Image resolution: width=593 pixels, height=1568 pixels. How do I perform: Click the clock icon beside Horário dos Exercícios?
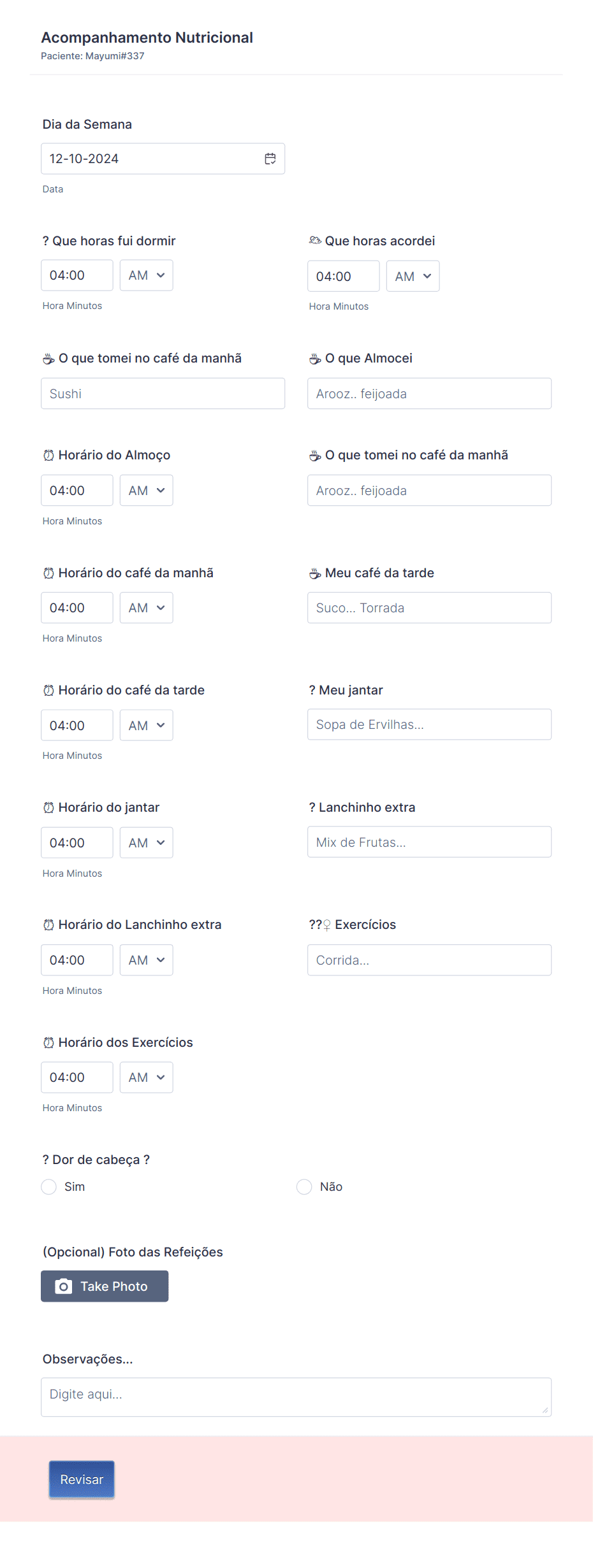48,1042
